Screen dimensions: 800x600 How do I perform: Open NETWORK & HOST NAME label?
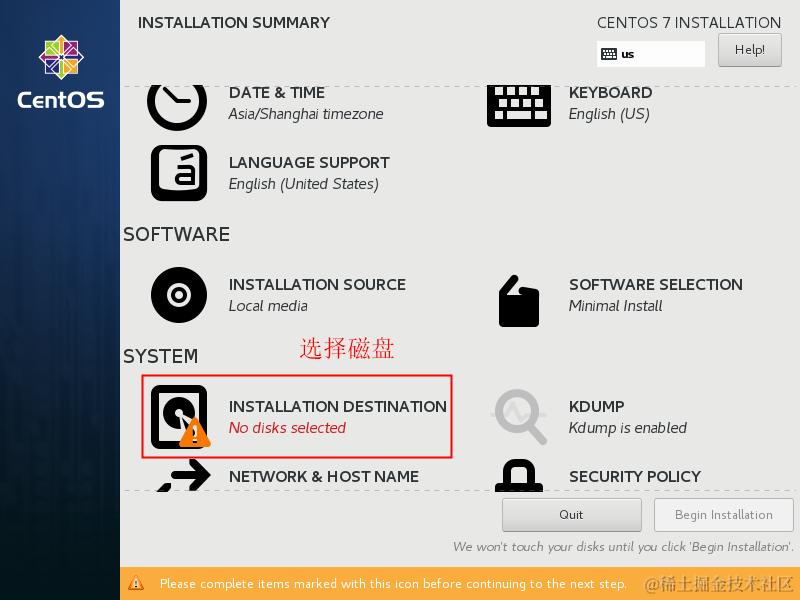(324, 477)
